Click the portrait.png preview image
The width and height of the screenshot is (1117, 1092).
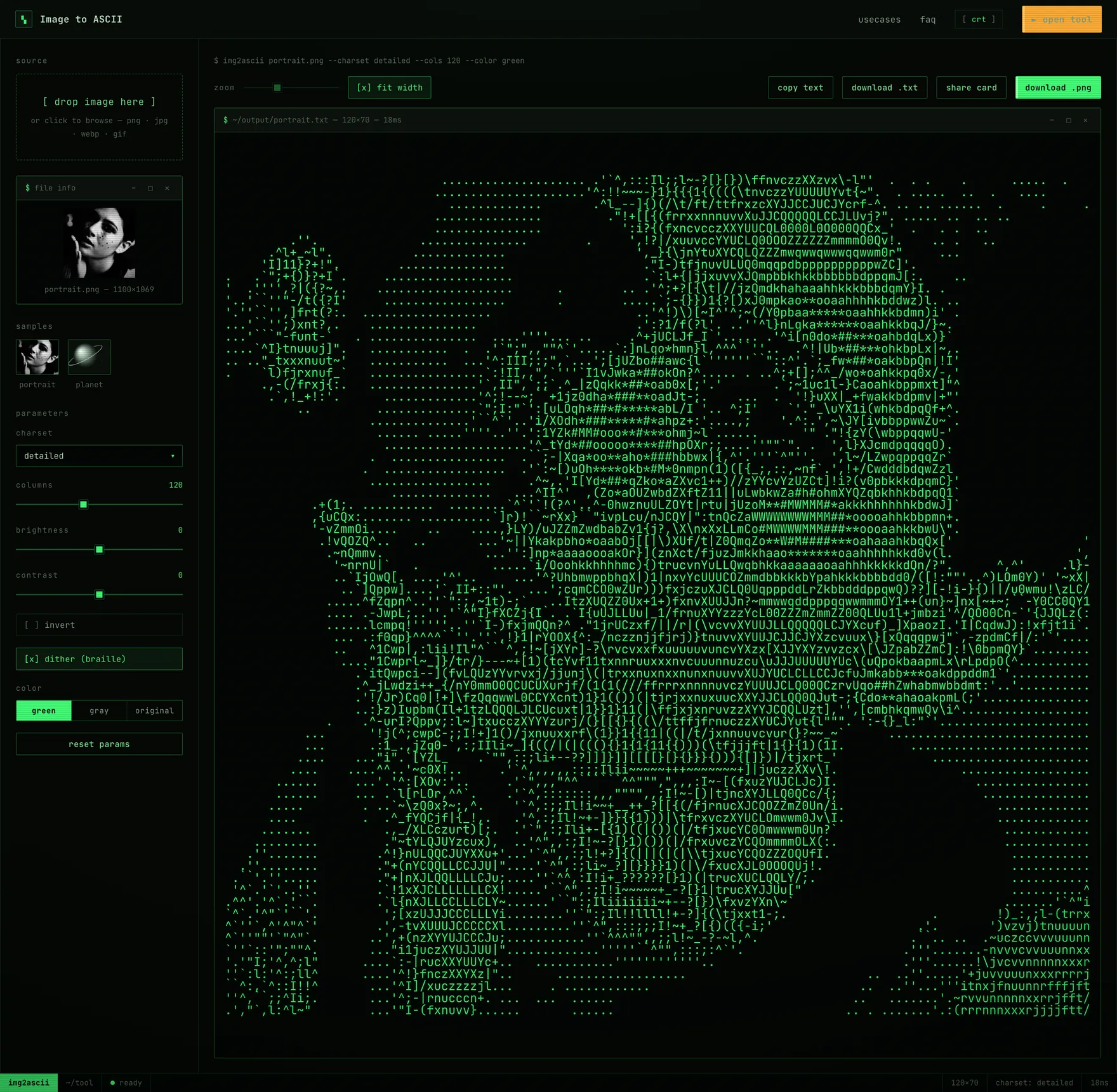tap(99, 243)
